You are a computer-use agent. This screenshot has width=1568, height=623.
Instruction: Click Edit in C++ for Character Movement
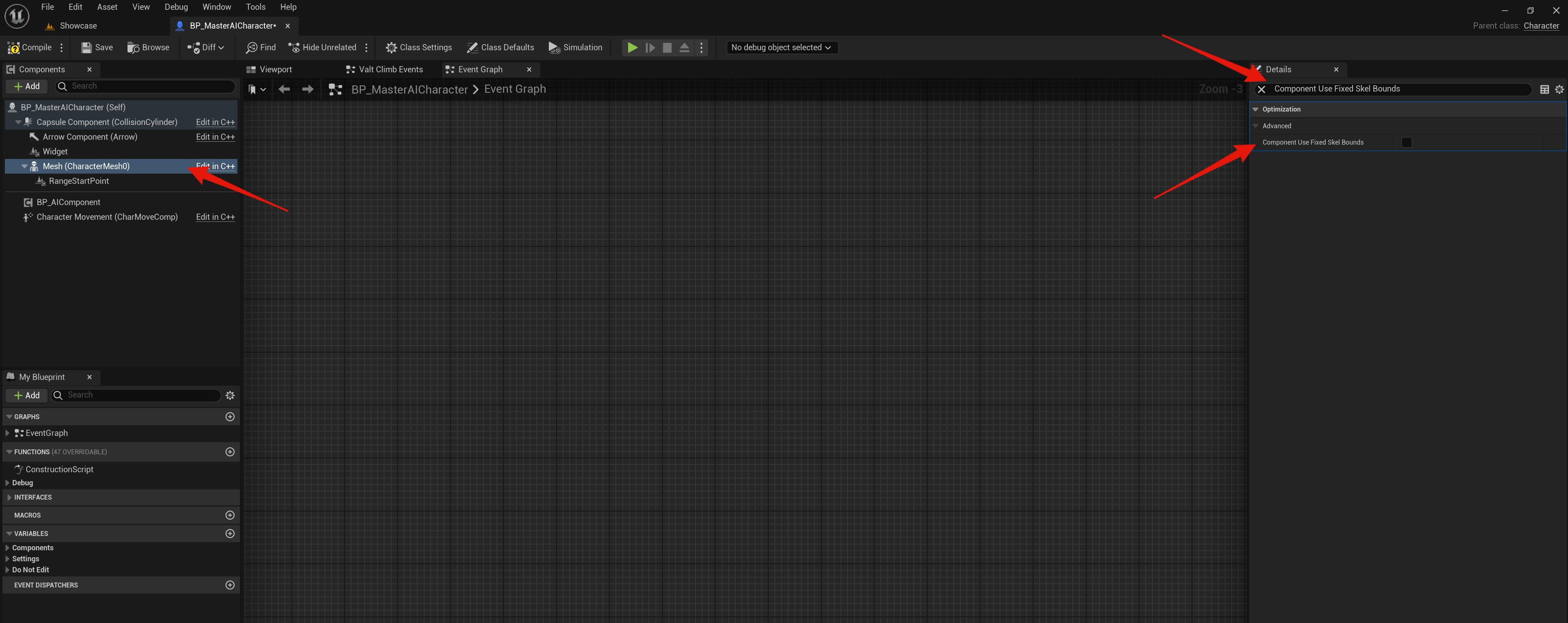[215, 217]
